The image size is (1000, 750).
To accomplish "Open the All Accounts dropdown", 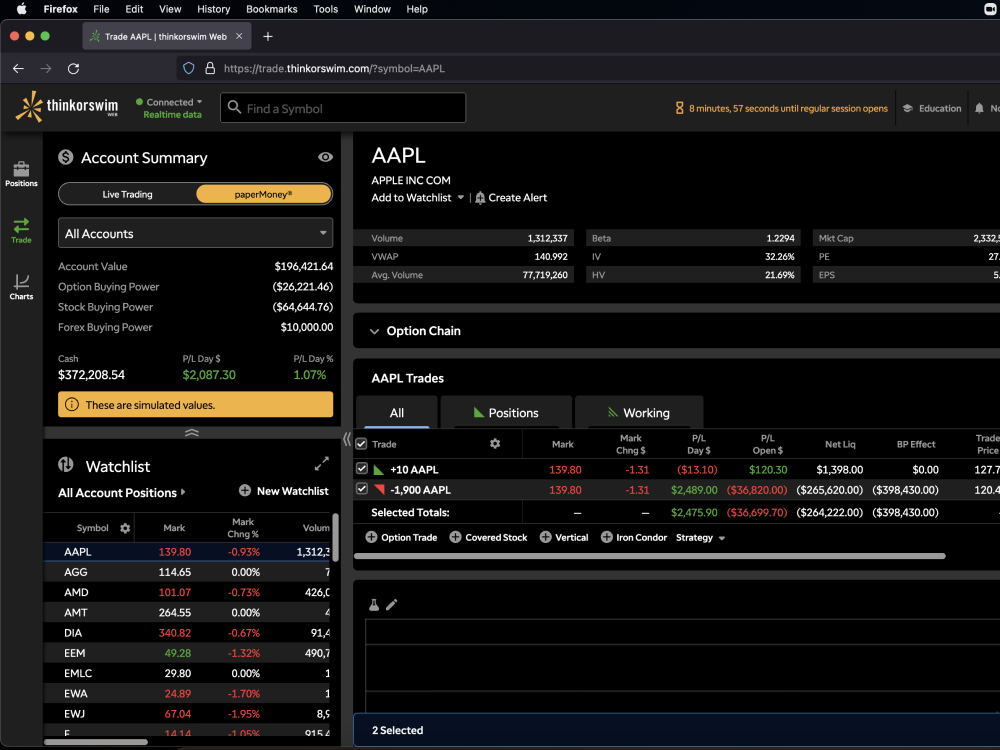I will click(195, 233).
